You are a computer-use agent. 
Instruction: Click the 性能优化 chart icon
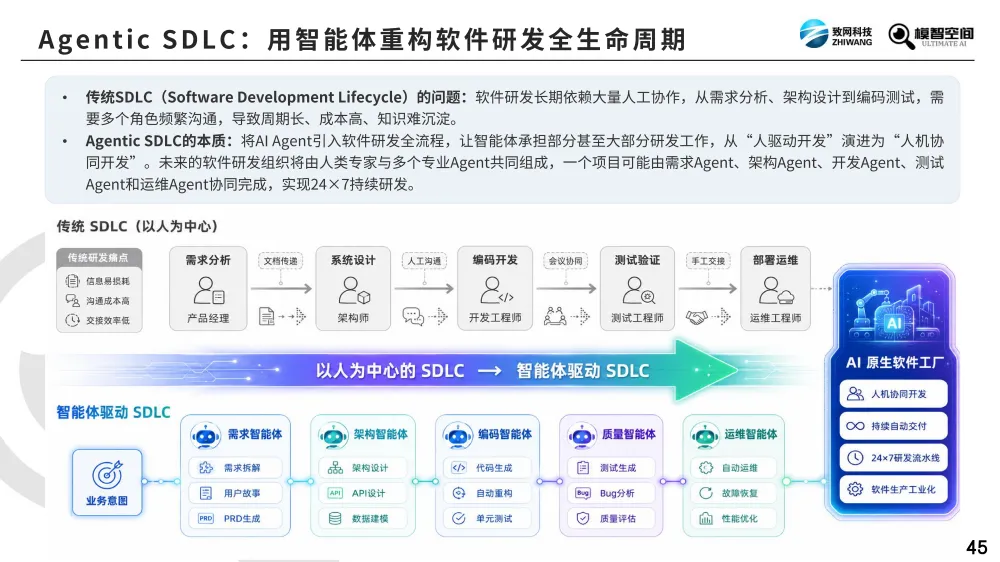(x=705, y=519)
